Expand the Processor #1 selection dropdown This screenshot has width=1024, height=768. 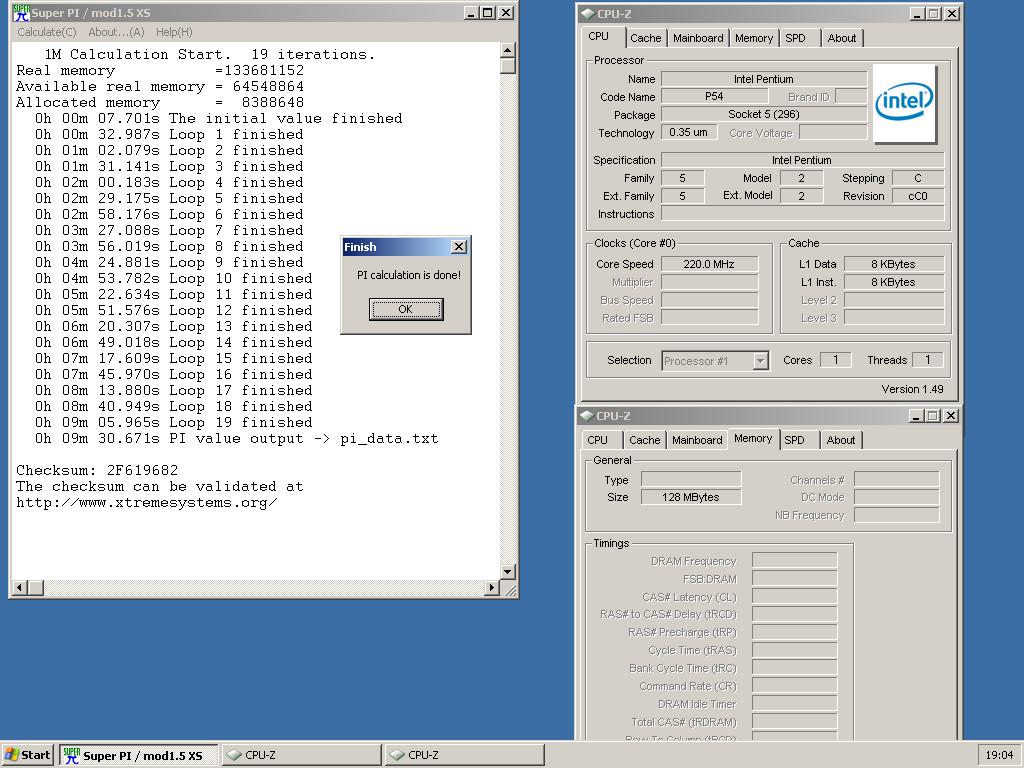tap(760, 360)
